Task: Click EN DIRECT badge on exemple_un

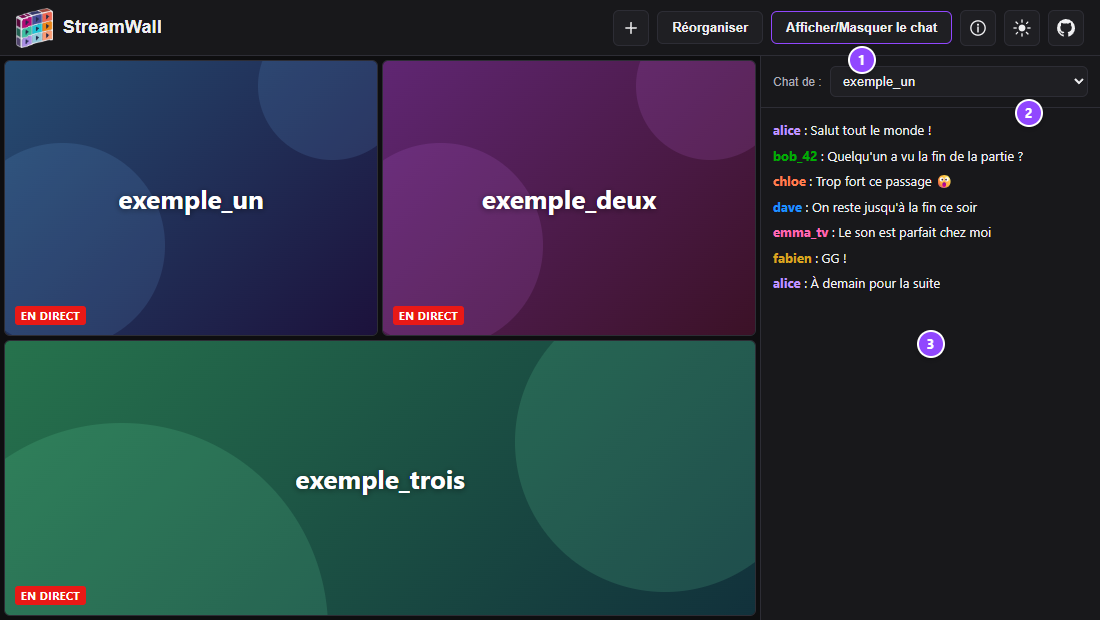Action: pos(51,316)
